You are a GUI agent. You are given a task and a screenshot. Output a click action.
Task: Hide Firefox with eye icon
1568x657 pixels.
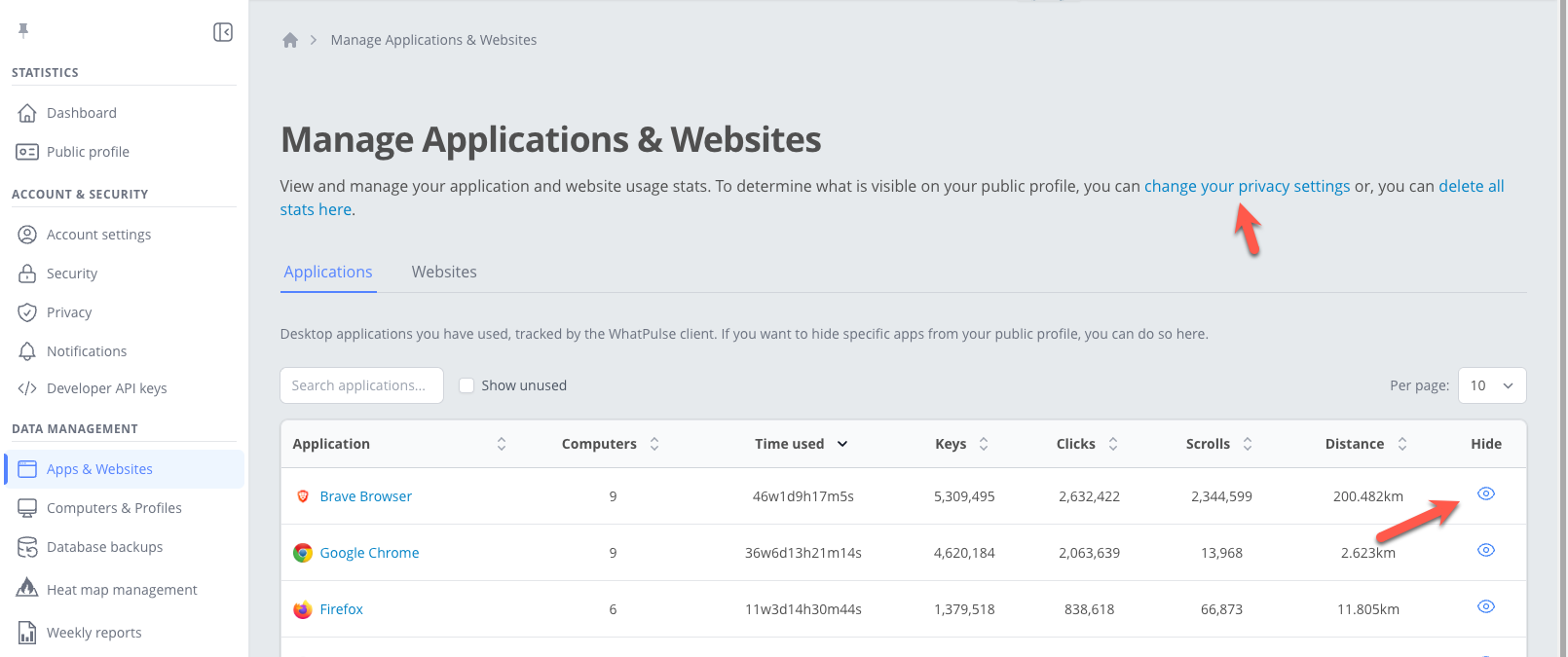click(x=1486, y=606)
